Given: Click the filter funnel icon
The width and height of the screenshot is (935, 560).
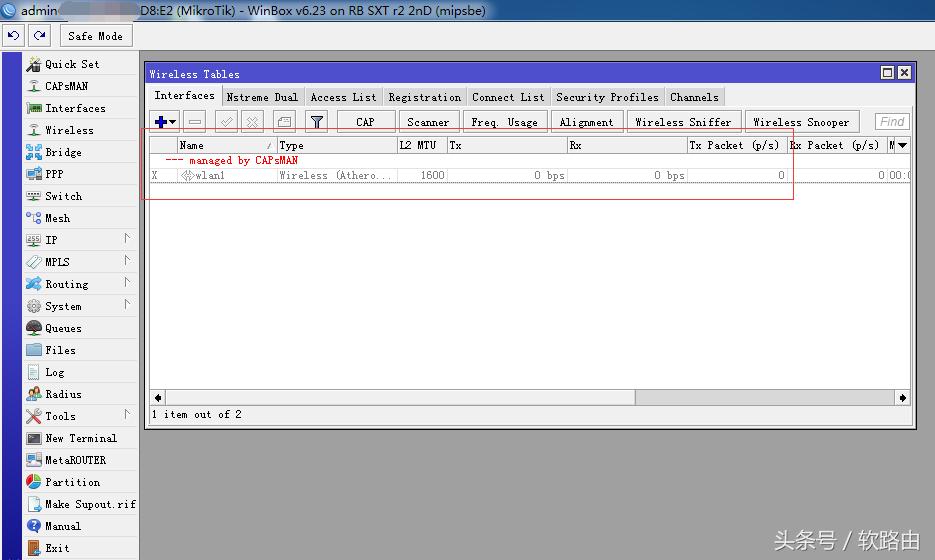Looking at the screenshot, I should (316, 122).
